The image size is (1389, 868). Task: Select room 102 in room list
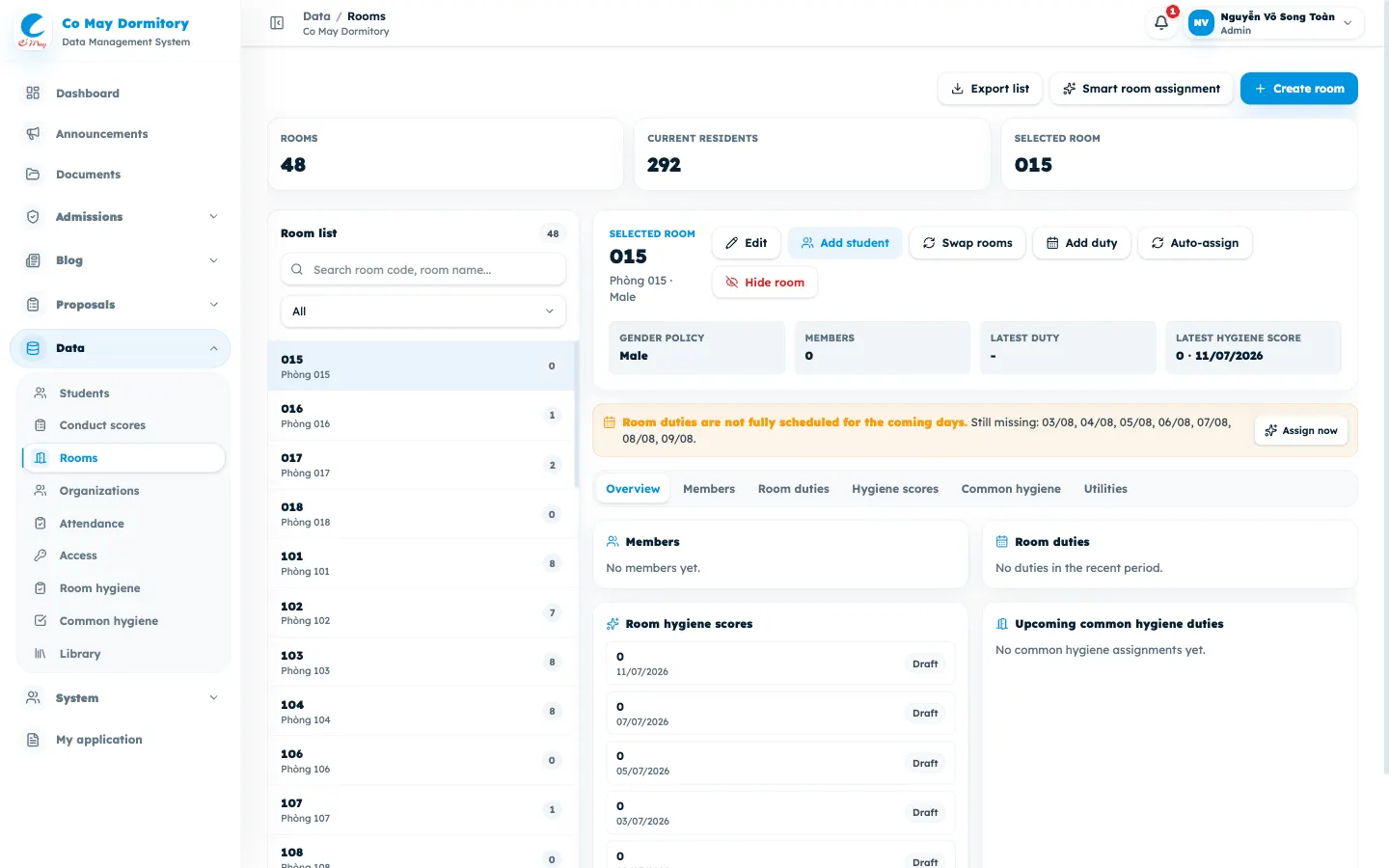click(422, 613)
